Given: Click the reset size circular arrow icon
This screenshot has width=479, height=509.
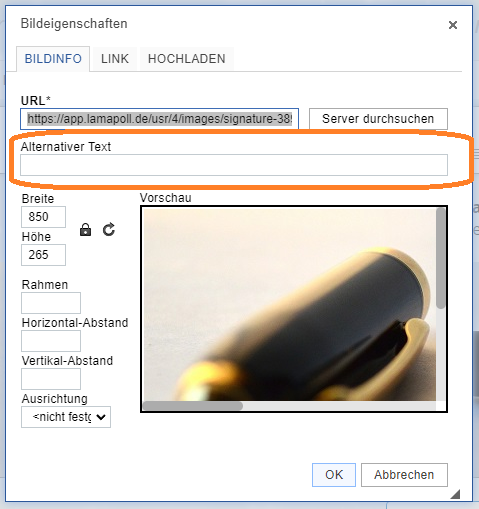Looking at the screenshot, I should coord(109,230).
